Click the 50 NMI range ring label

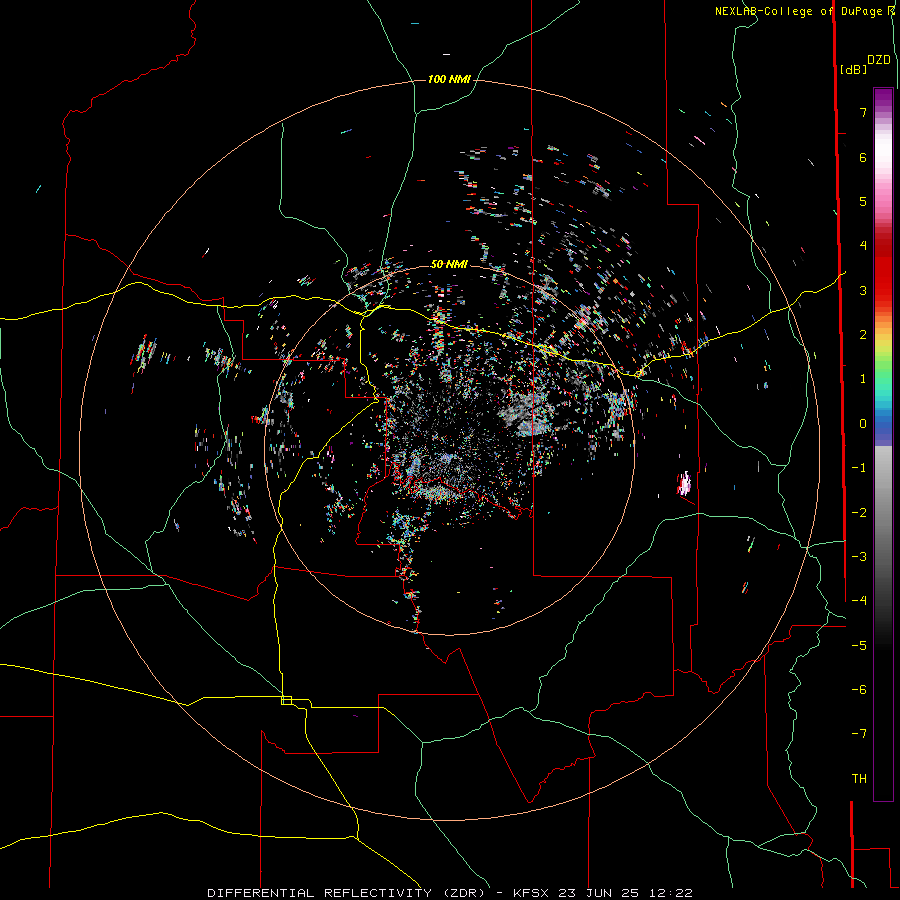449,264
